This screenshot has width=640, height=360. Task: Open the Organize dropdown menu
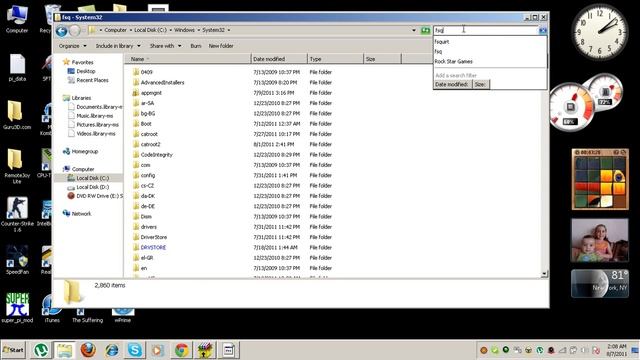(73, 46)
